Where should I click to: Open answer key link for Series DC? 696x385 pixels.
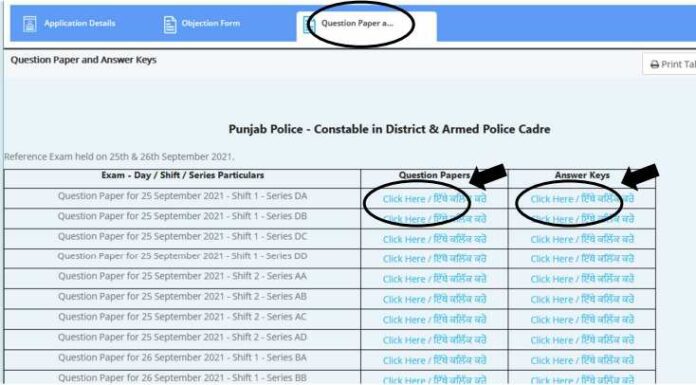582,239
